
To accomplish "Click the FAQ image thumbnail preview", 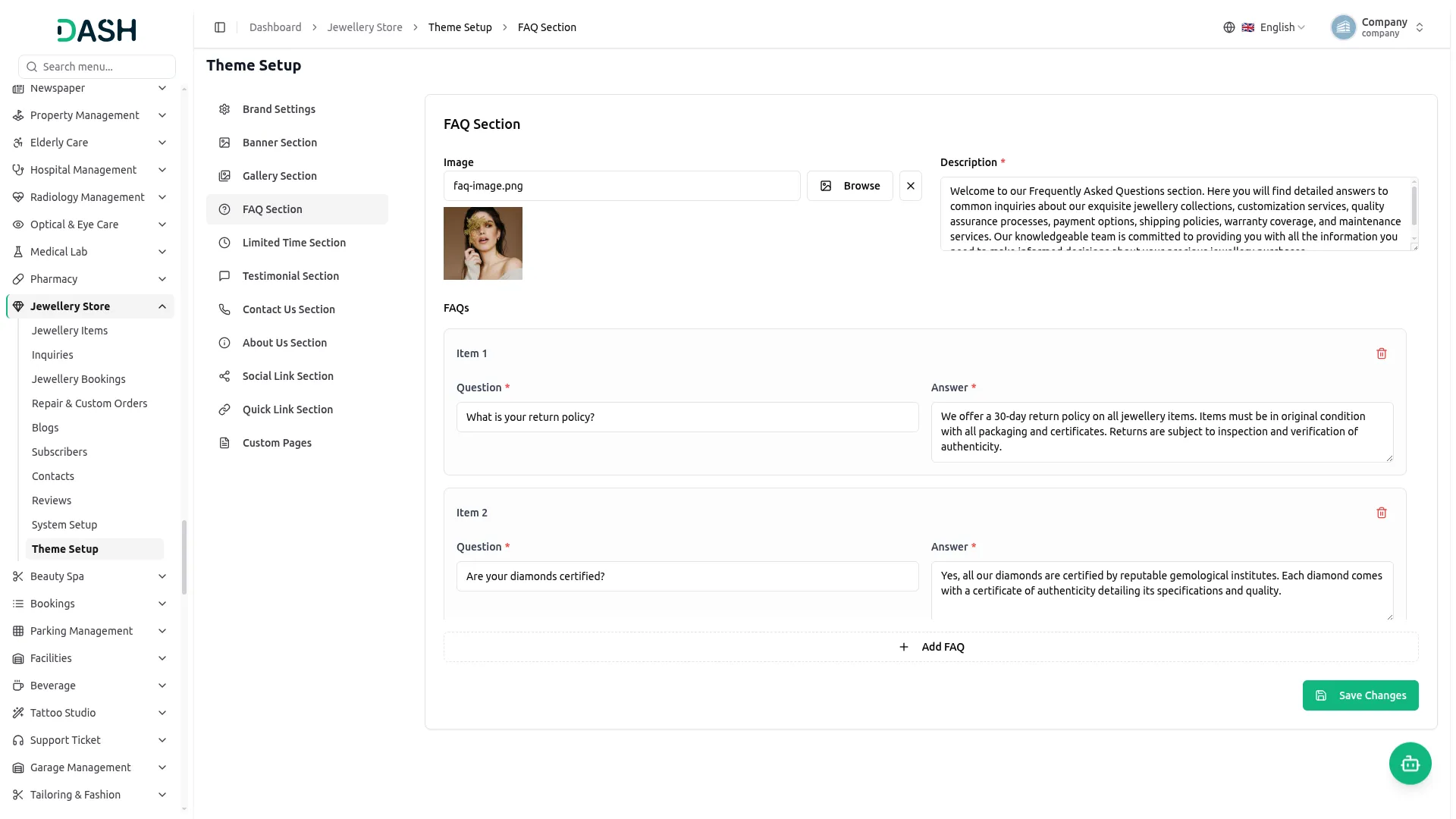I will coord(483,243).
